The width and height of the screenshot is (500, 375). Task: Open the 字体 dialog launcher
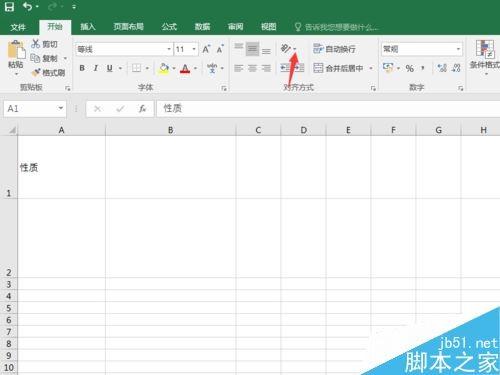(x=224, y=88)
